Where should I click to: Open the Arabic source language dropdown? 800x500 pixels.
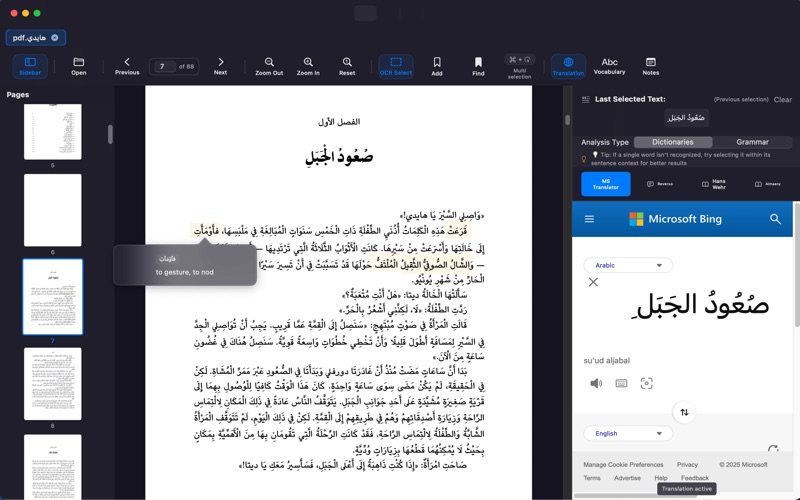[628, 265]
